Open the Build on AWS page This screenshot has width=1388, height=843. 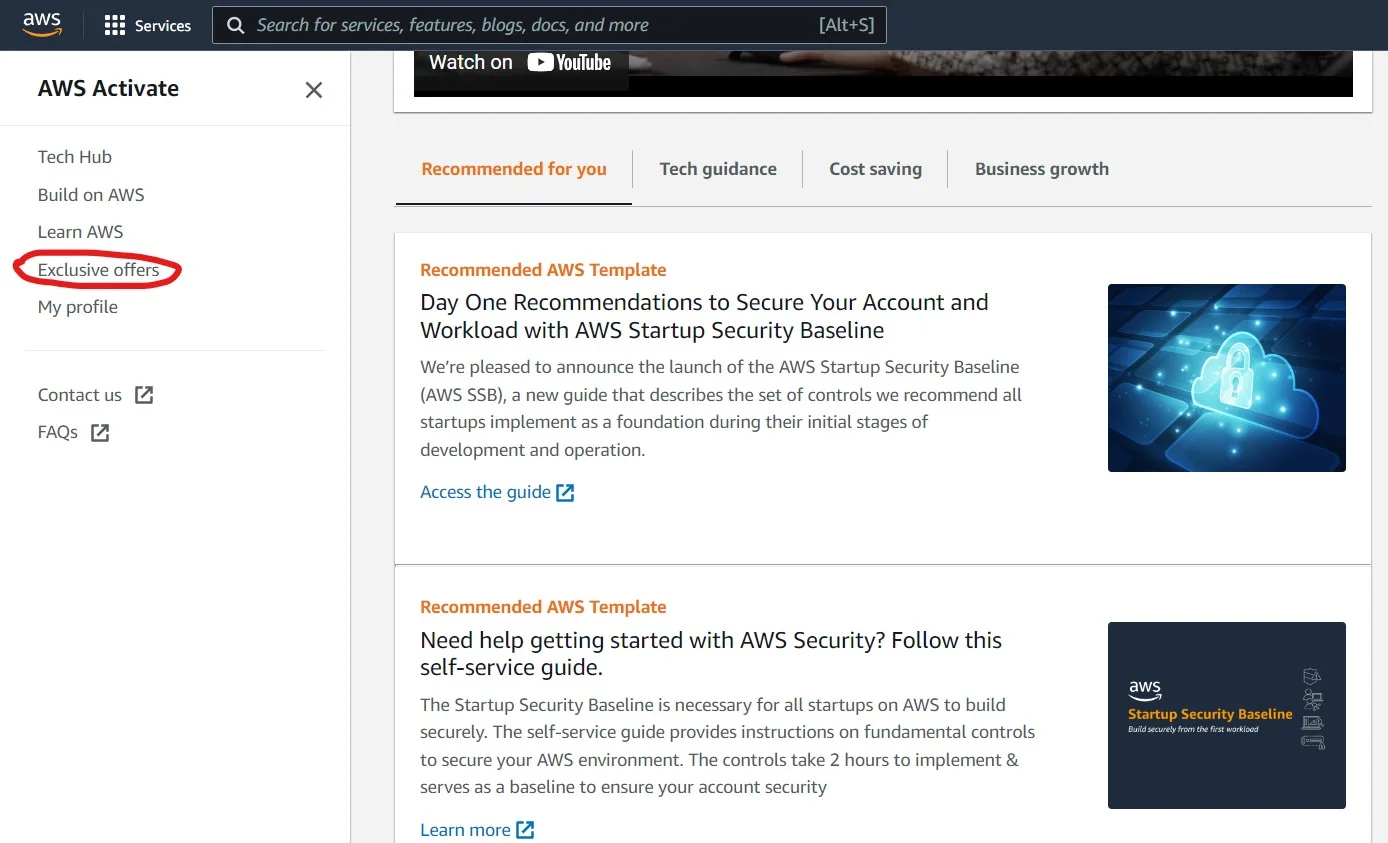[91, 195]
